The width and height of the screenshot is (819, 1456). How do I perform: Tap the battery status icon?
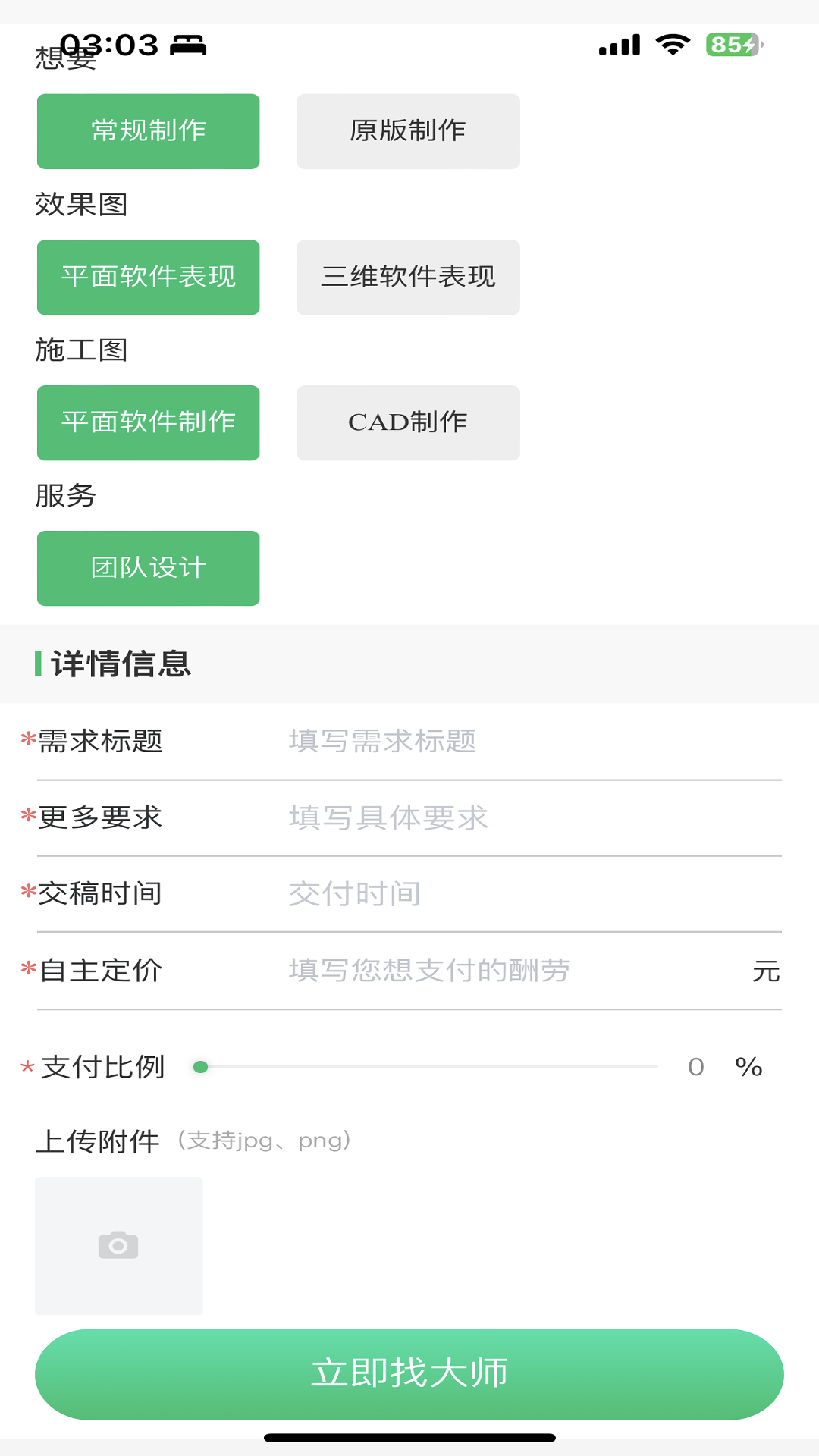733,45
